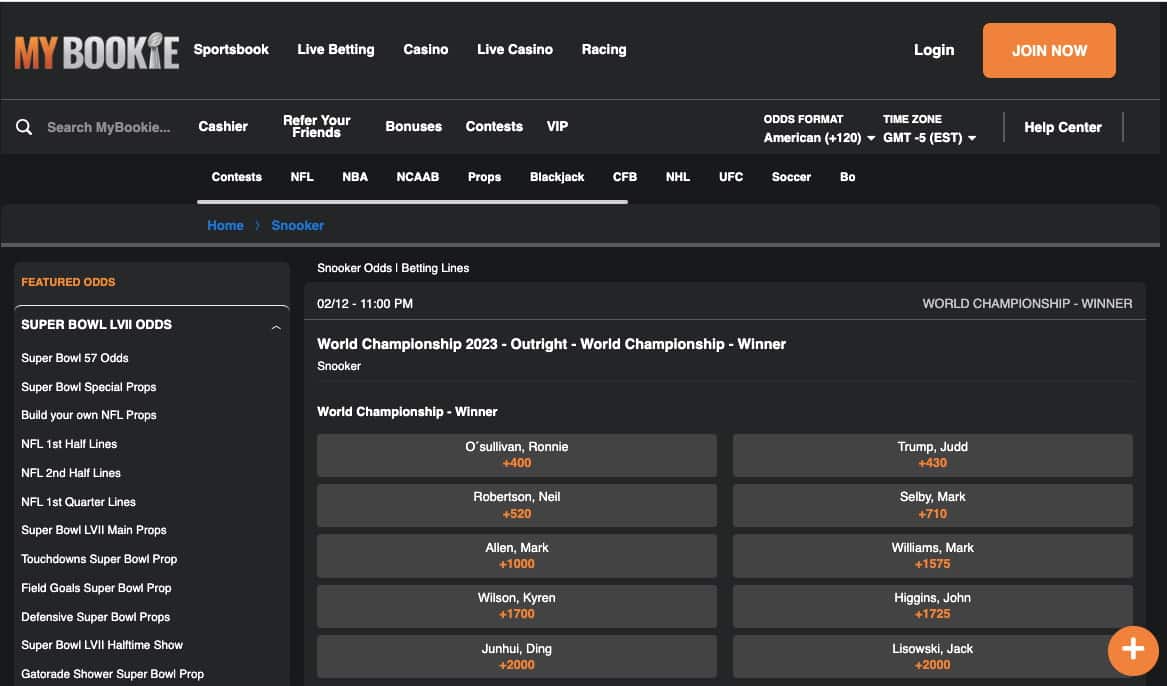Image resolution: width=1167 pixels, height=686 pixels.
Task: Bet on Williams, Mark at +1575
Action: [933, 556]
